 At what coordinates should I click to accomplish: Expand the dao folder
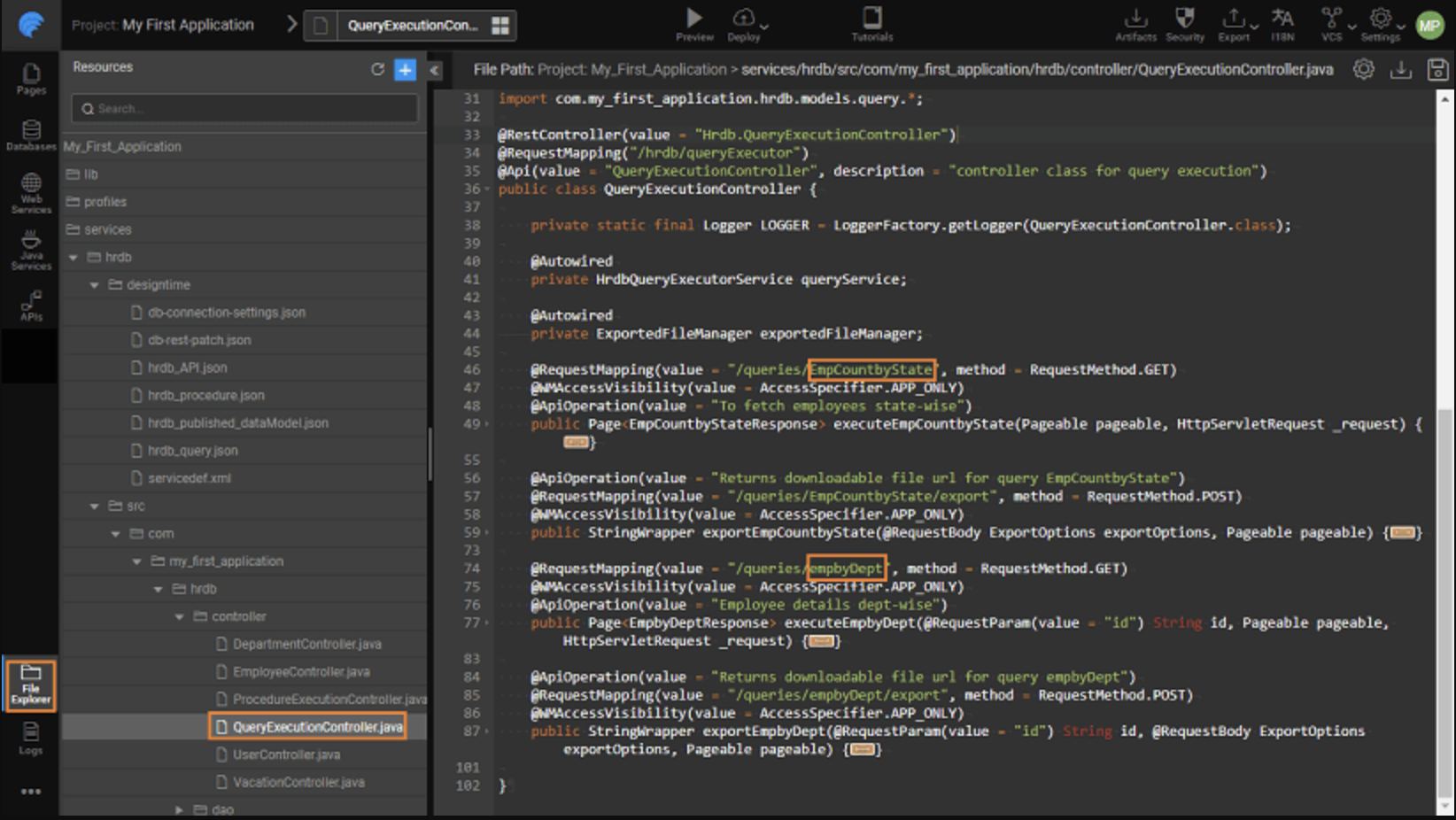point(180,809)
